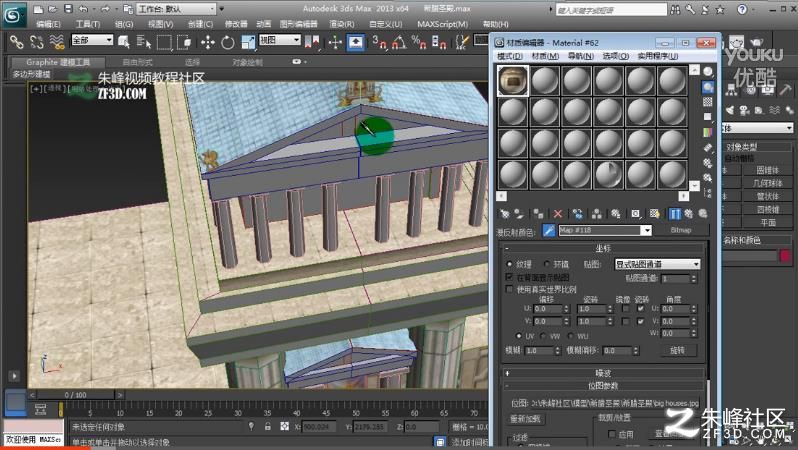The width and height of the screenshot is (798, 450).
Task: Click the eyedropper pick material button
Action: pos(549,231)
